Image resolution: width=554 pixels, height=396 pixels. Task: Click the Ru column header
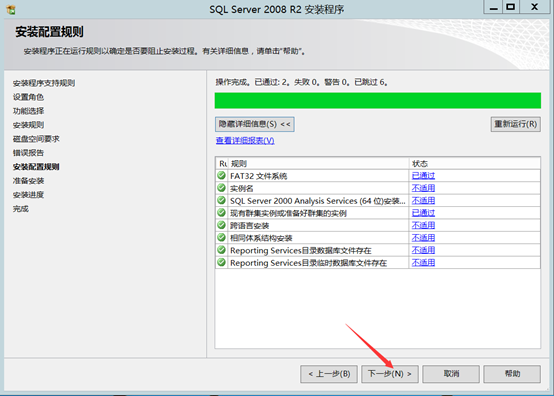[x=222, y=164]
